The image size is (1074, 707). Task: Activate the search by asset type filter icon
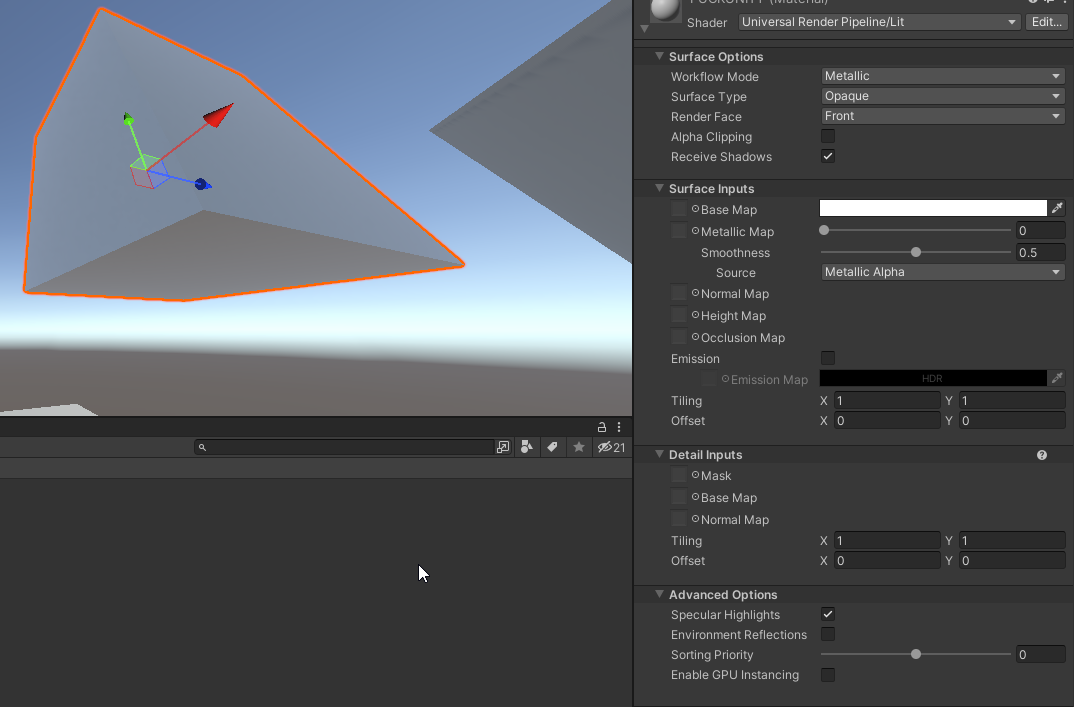pyautogui.click(x=526, y=447)
